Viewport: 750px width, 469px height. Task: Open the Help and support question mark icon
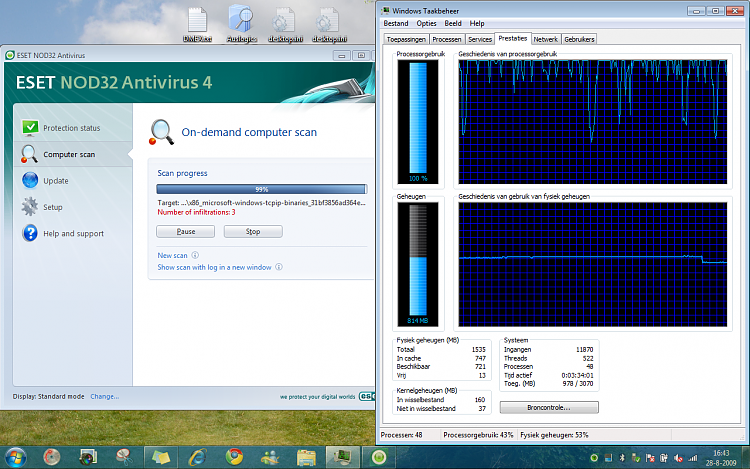[x=30, y=233]
